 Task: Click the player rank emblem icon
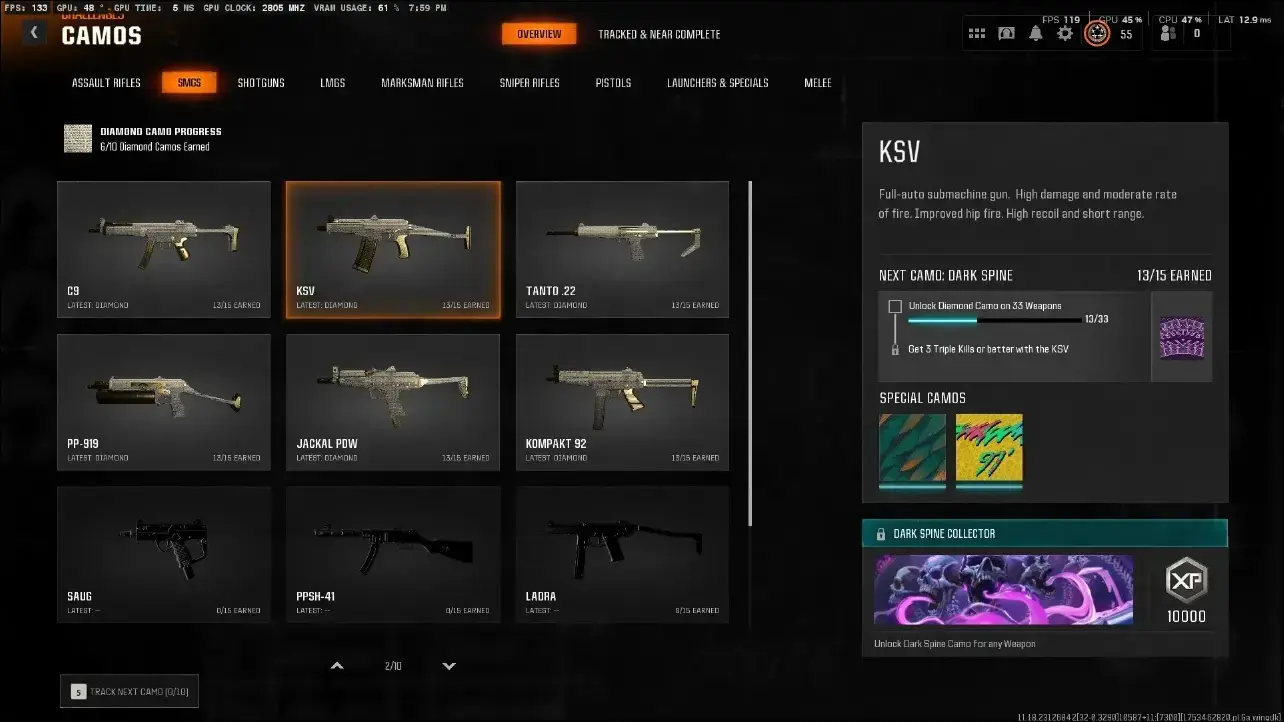[1097, 34]
